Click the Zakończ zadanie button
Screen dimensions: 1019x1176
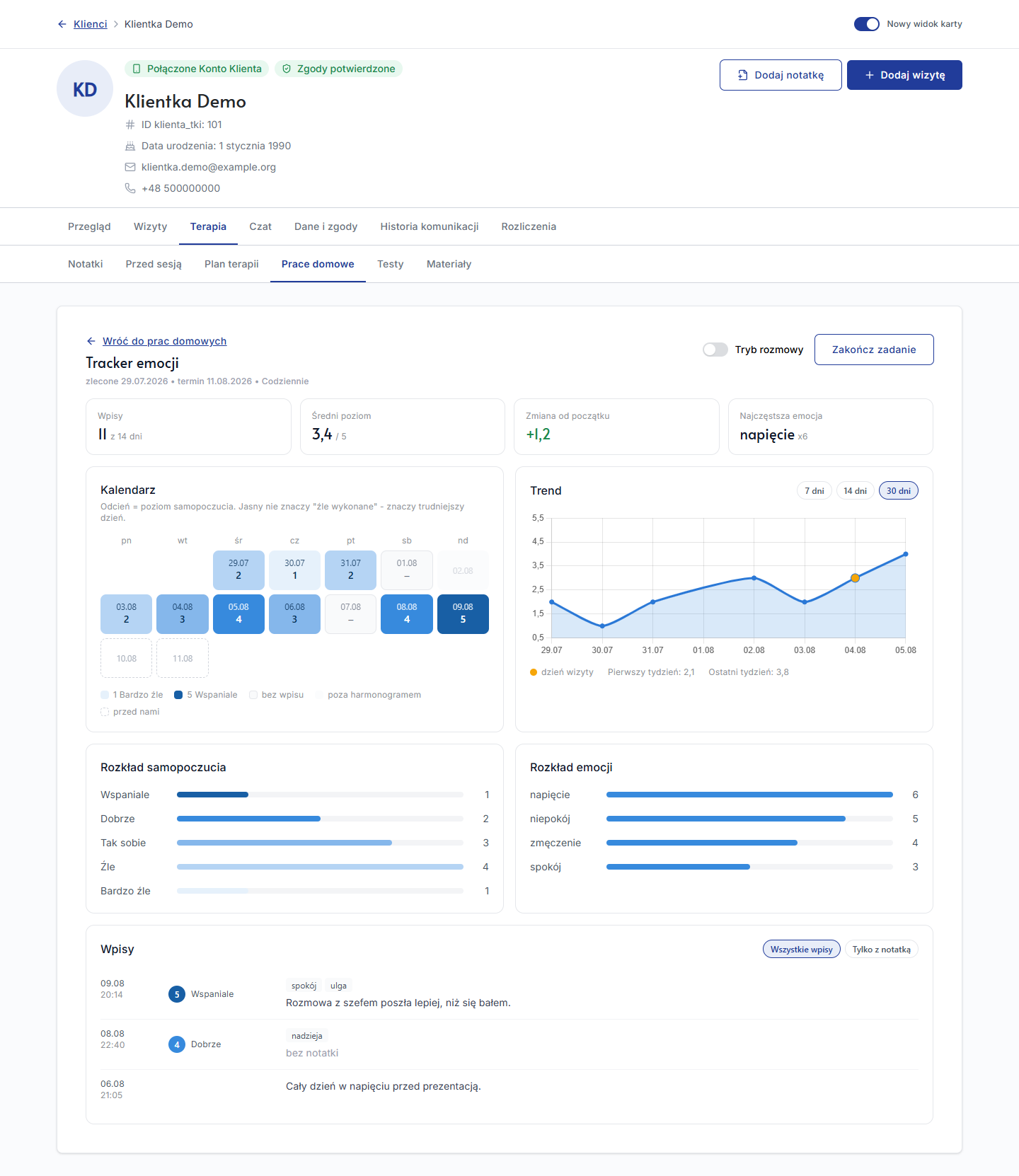pos(874,350)
